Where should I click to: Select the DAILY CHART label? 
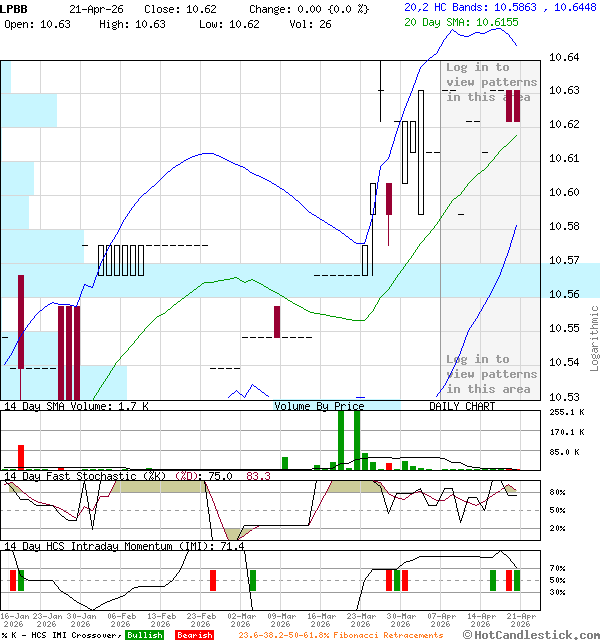[x=462, y=406]
